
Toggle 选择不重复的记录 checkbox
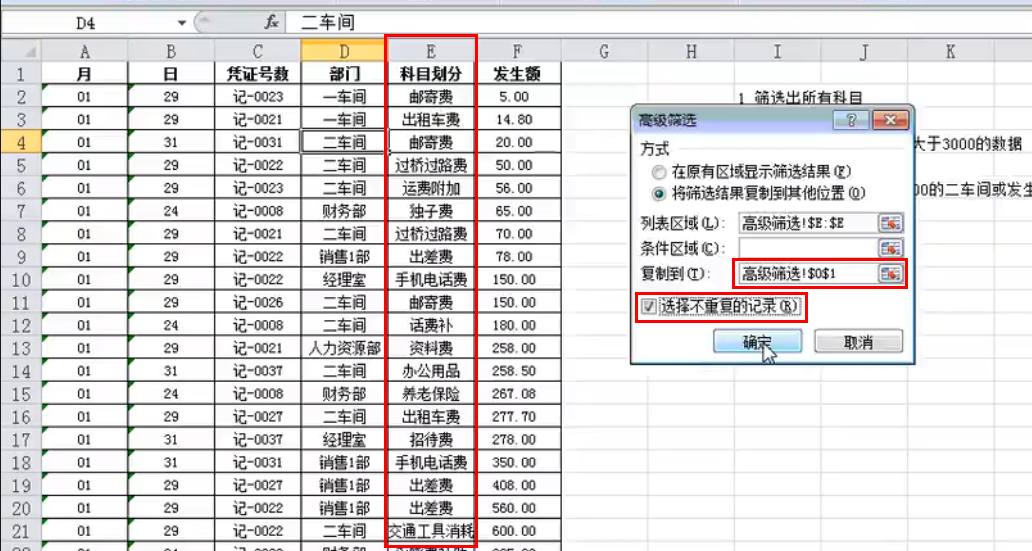[x=649, y=307]
